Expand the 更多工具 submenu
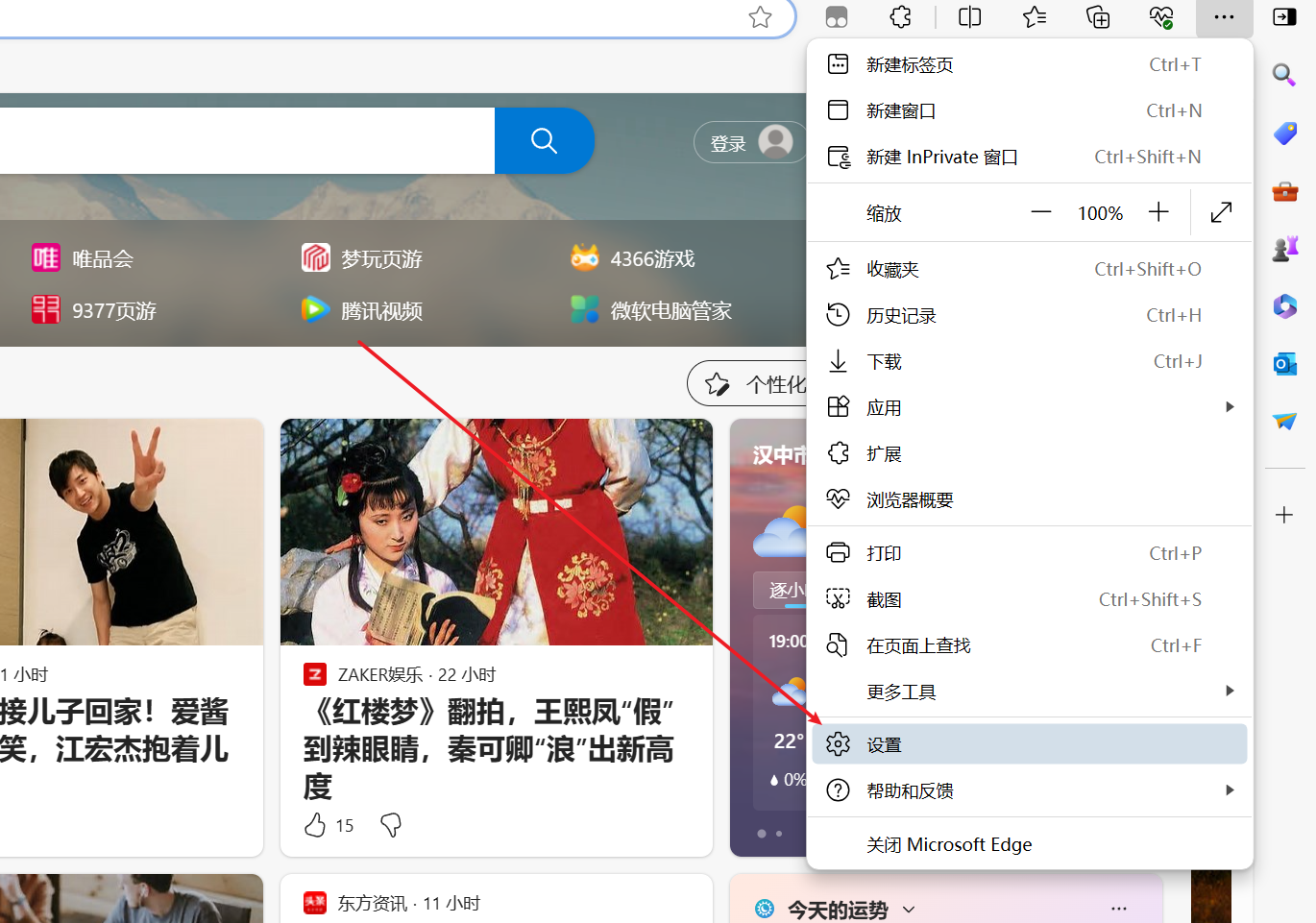 point(1231,691)
